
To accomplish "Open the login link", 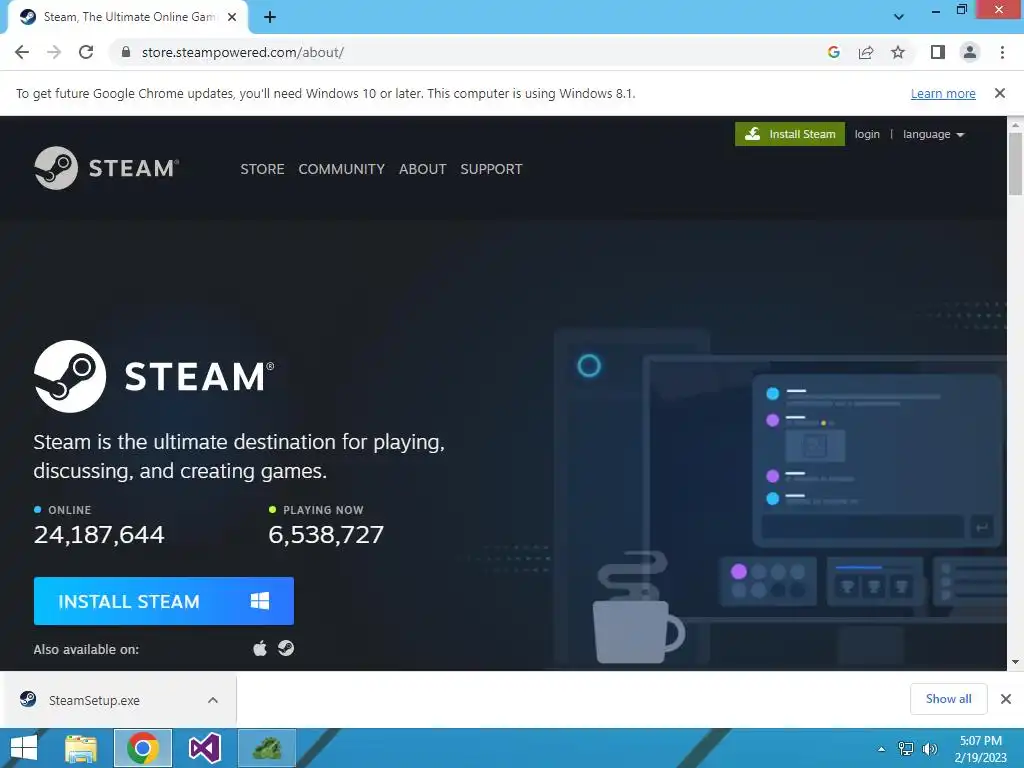I will point(867,134).
